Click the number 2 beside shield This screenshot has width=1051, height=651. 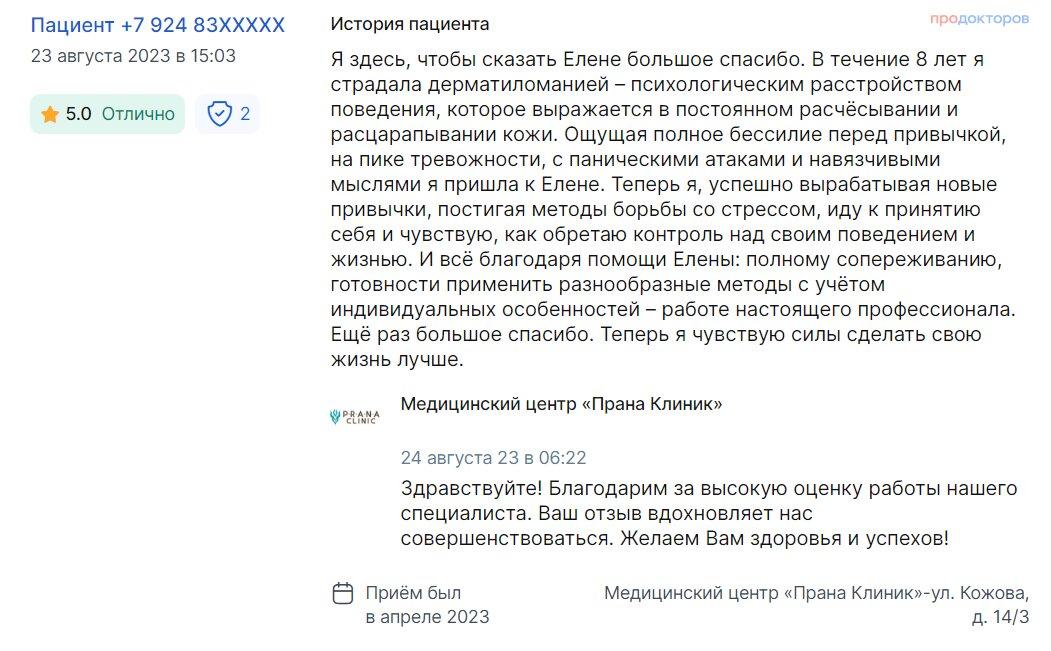pos(245,114)
